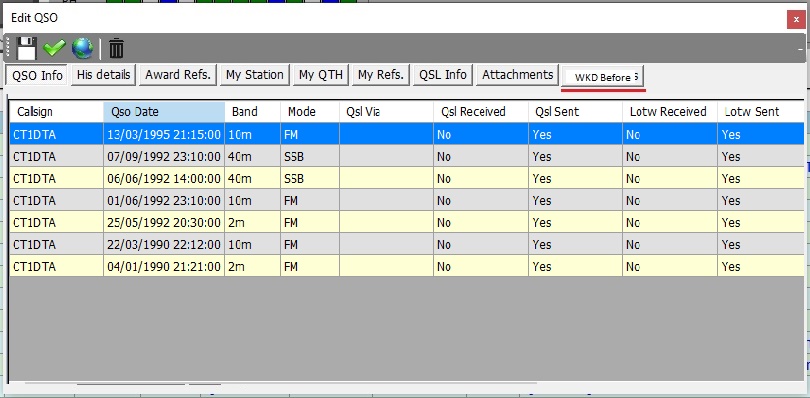Click the Qsl Via column header
Viewport: 810px width, 398px height.
click(x=386, y=112)
